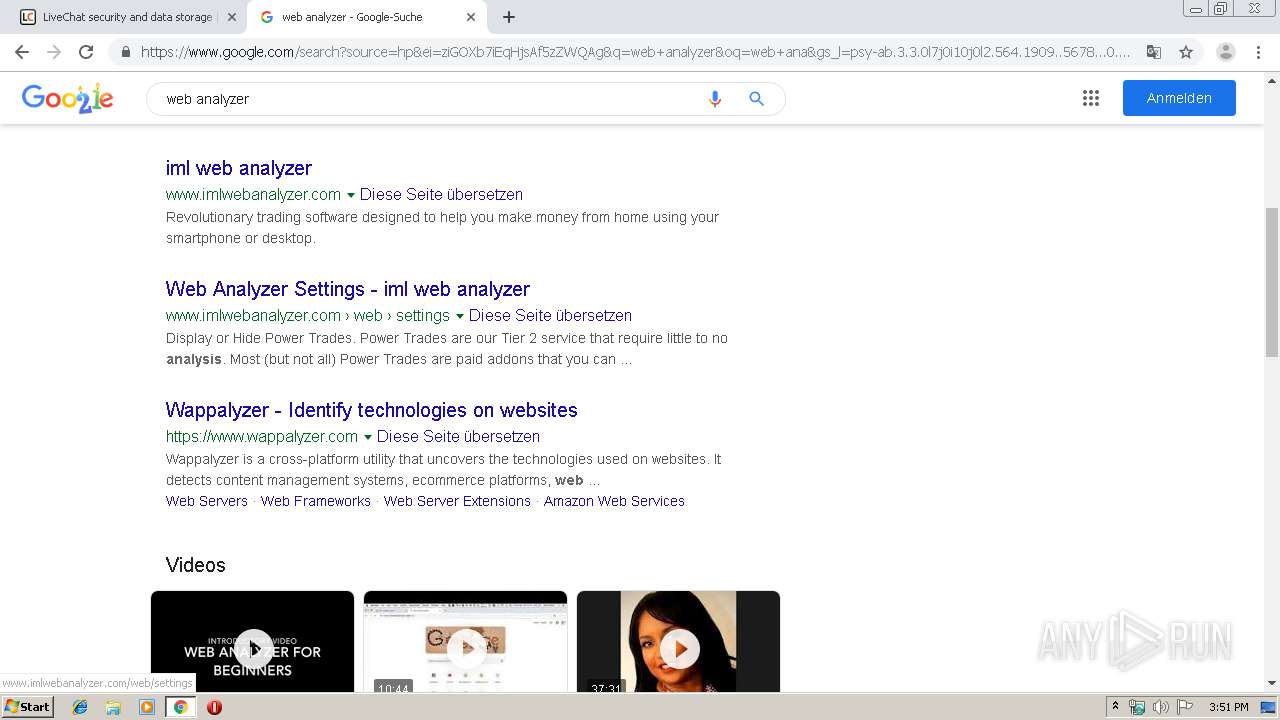The height and width of the screenshot is (720, 1280).
Task: Open the Google apps grid
Action: [1091, 98]
